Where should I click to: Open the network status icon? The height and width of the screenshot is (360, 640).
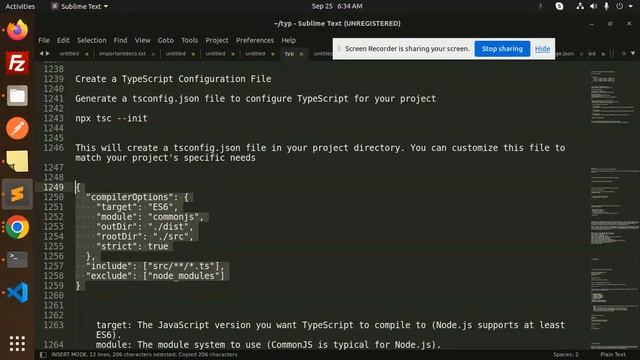[x=580, y=6]
